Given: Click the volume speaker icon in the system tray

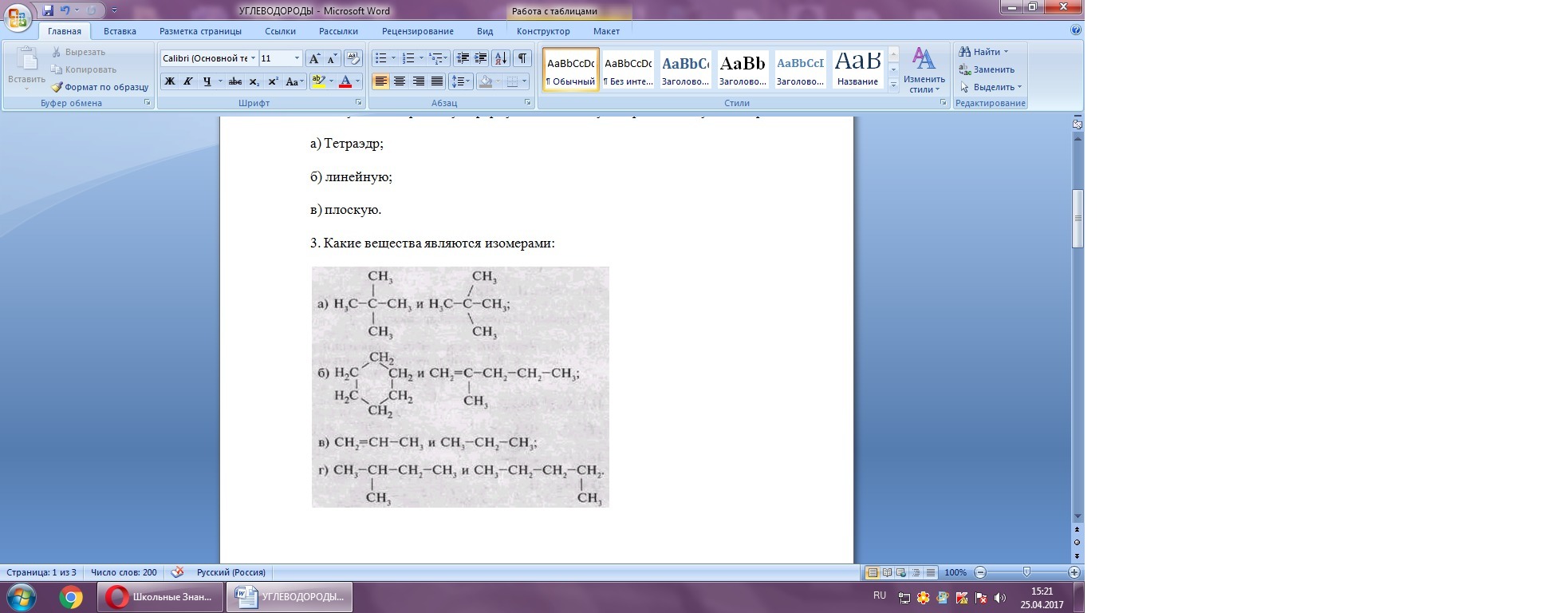Looking at the screenshot, I should pos(1000,598).
